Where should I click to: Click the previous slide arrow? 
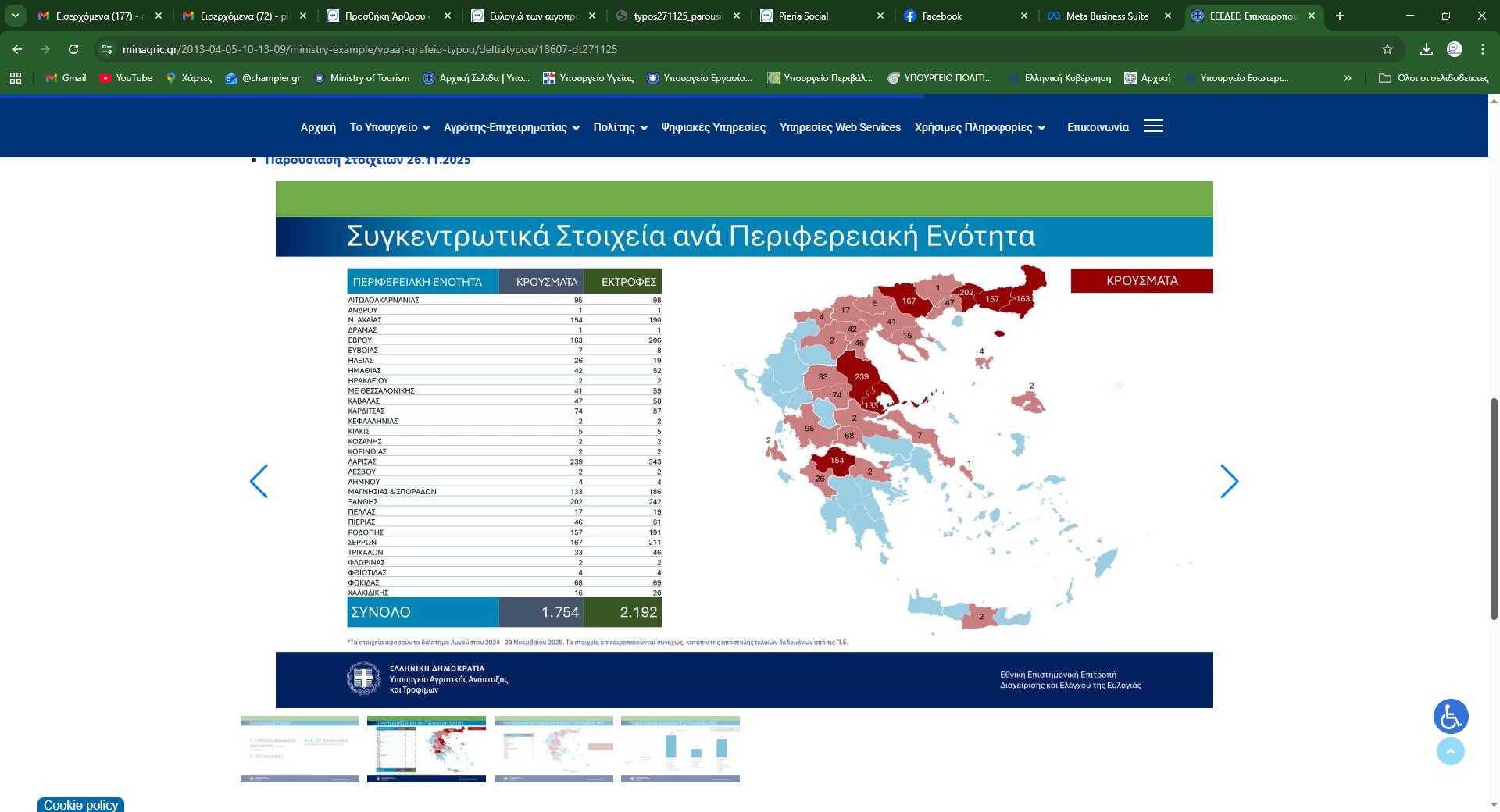coord(259,482)
